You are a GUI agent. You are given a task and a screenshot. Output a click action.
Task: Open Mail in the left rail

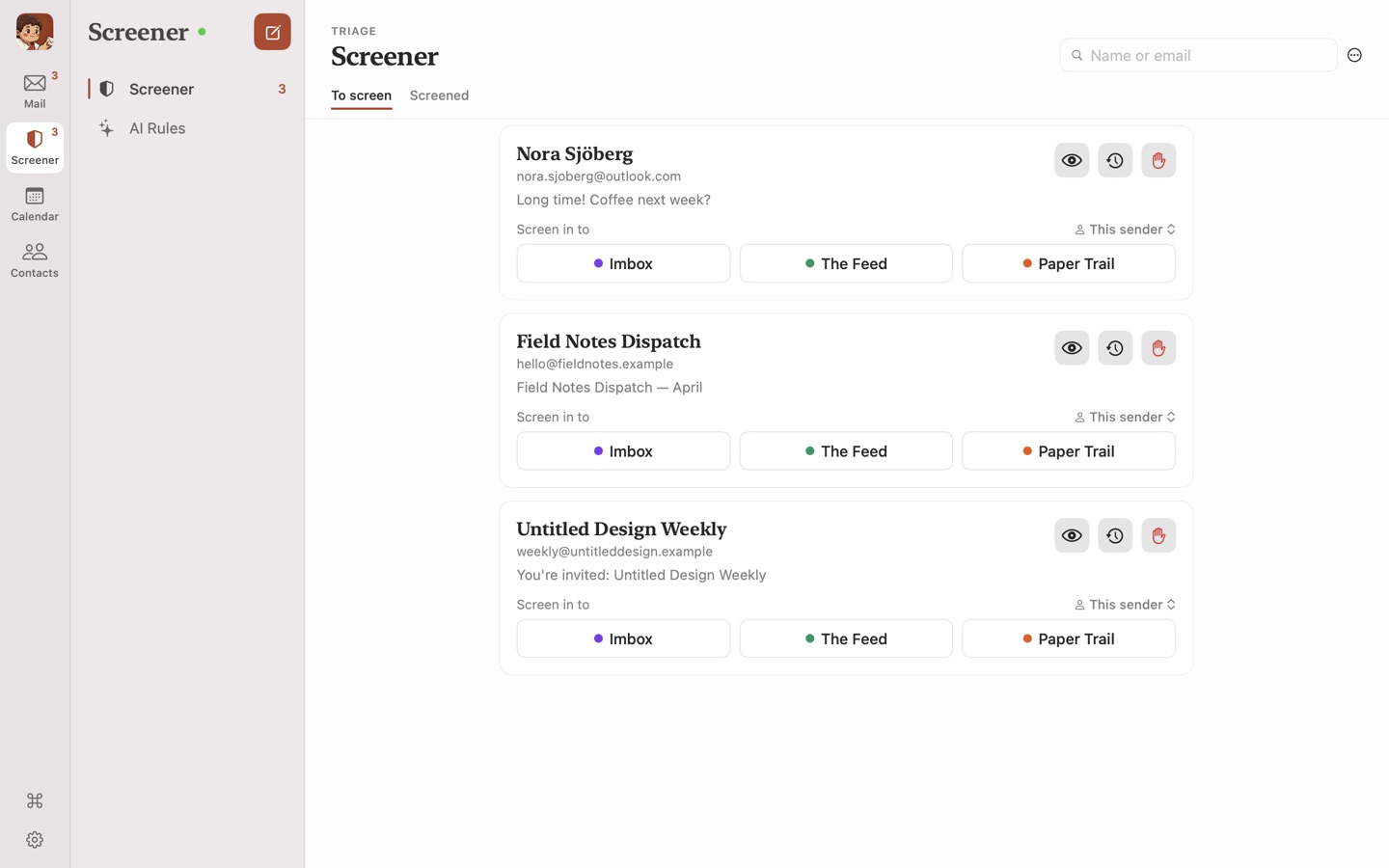click(35, 90)
